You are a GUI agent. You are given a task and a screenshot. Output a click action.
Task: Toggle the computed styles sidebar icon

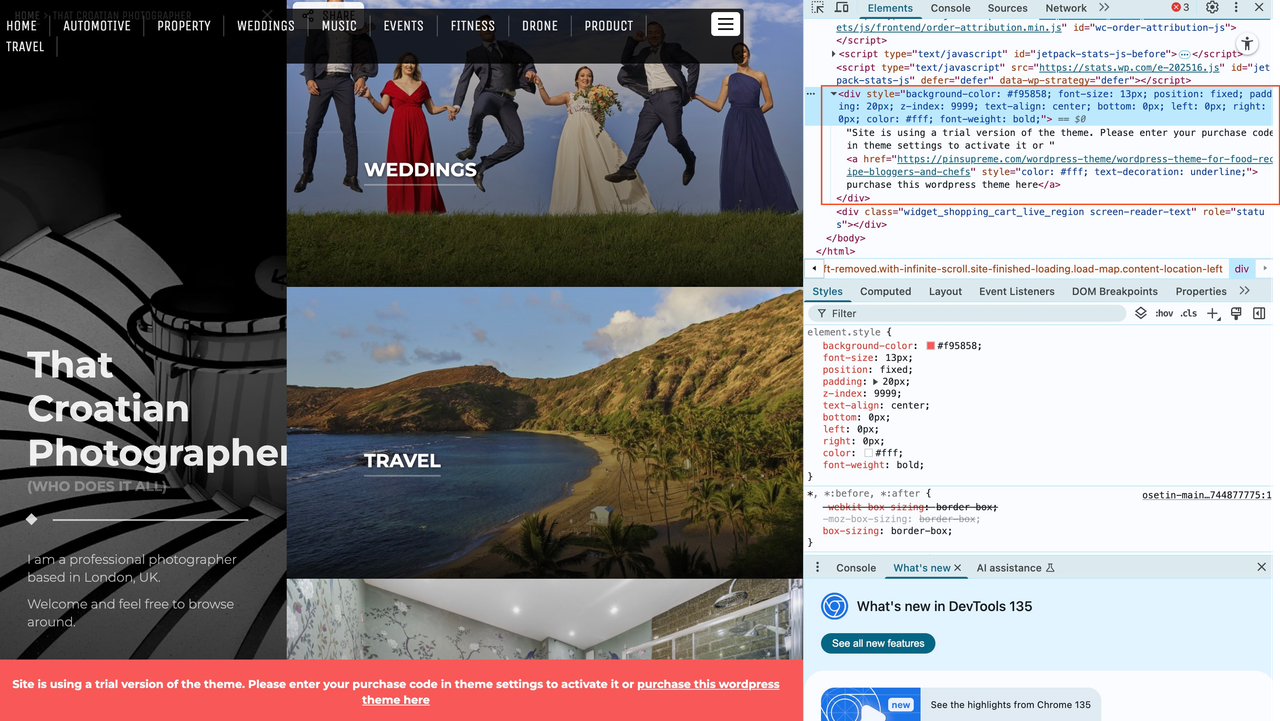click(x=1259, y=313)
